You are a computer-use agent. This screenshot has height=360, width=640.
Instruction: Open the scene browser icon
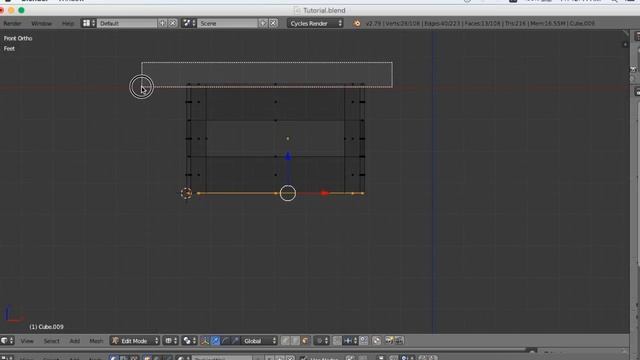tap(189, 23)
